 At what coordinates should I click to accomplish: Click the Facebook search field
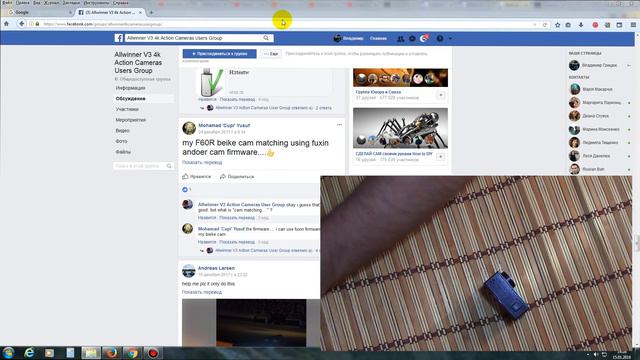tap(193, 38)
